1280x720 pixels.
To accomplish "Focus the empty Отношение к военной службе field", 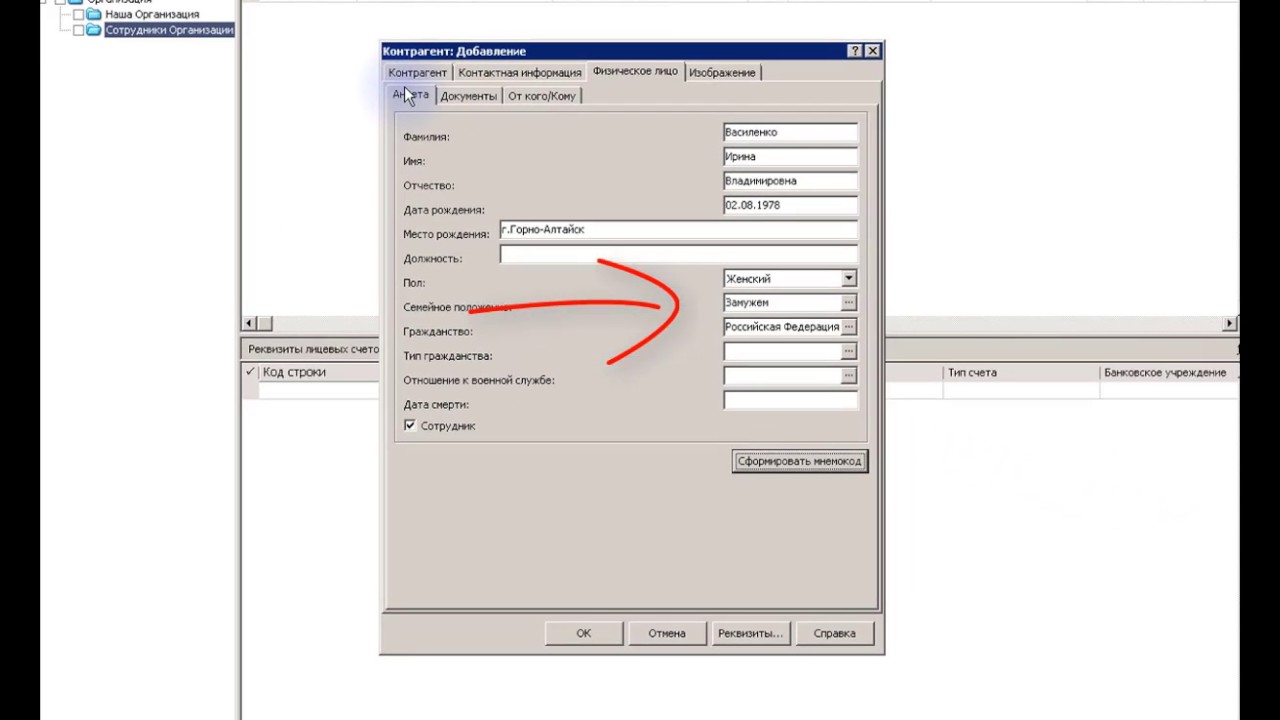I will pos(782,376).
